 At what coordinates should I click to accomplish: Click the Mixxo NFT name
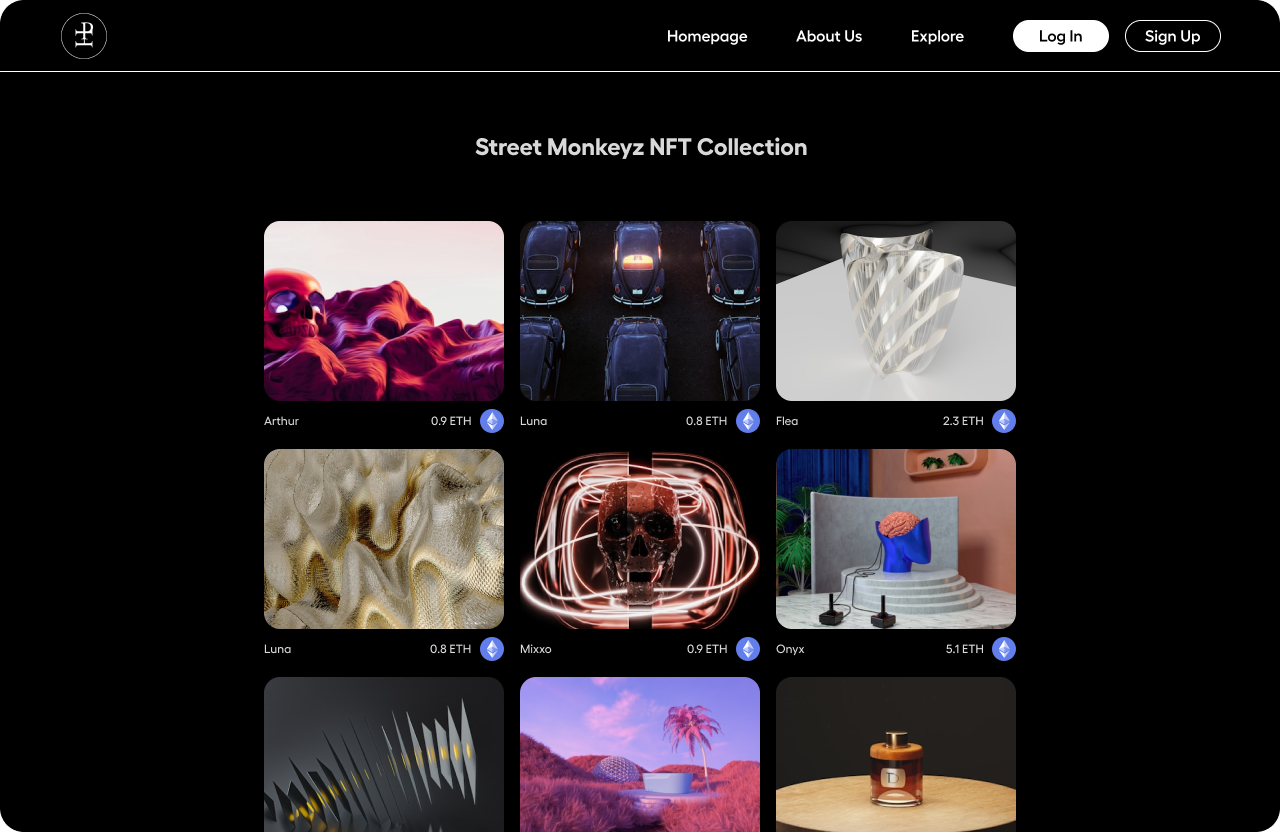[x=536, y=649]
